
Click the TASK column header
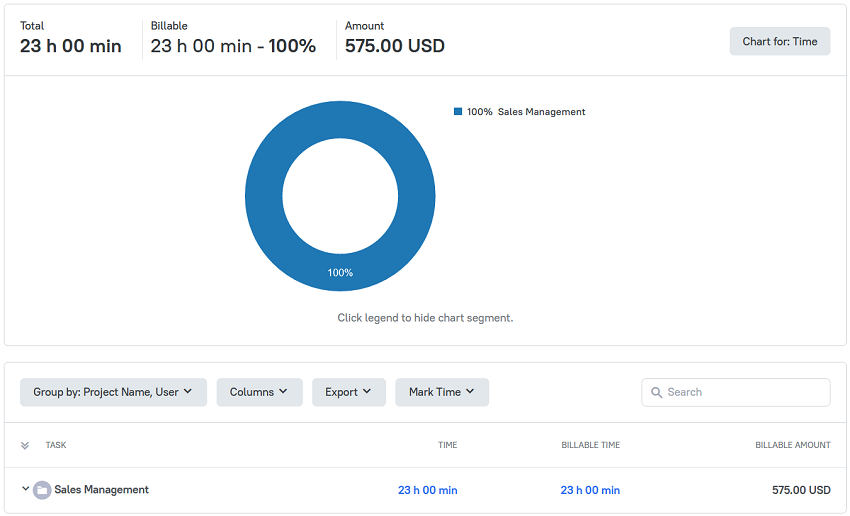pyautogui.click(x=56, y=445)
